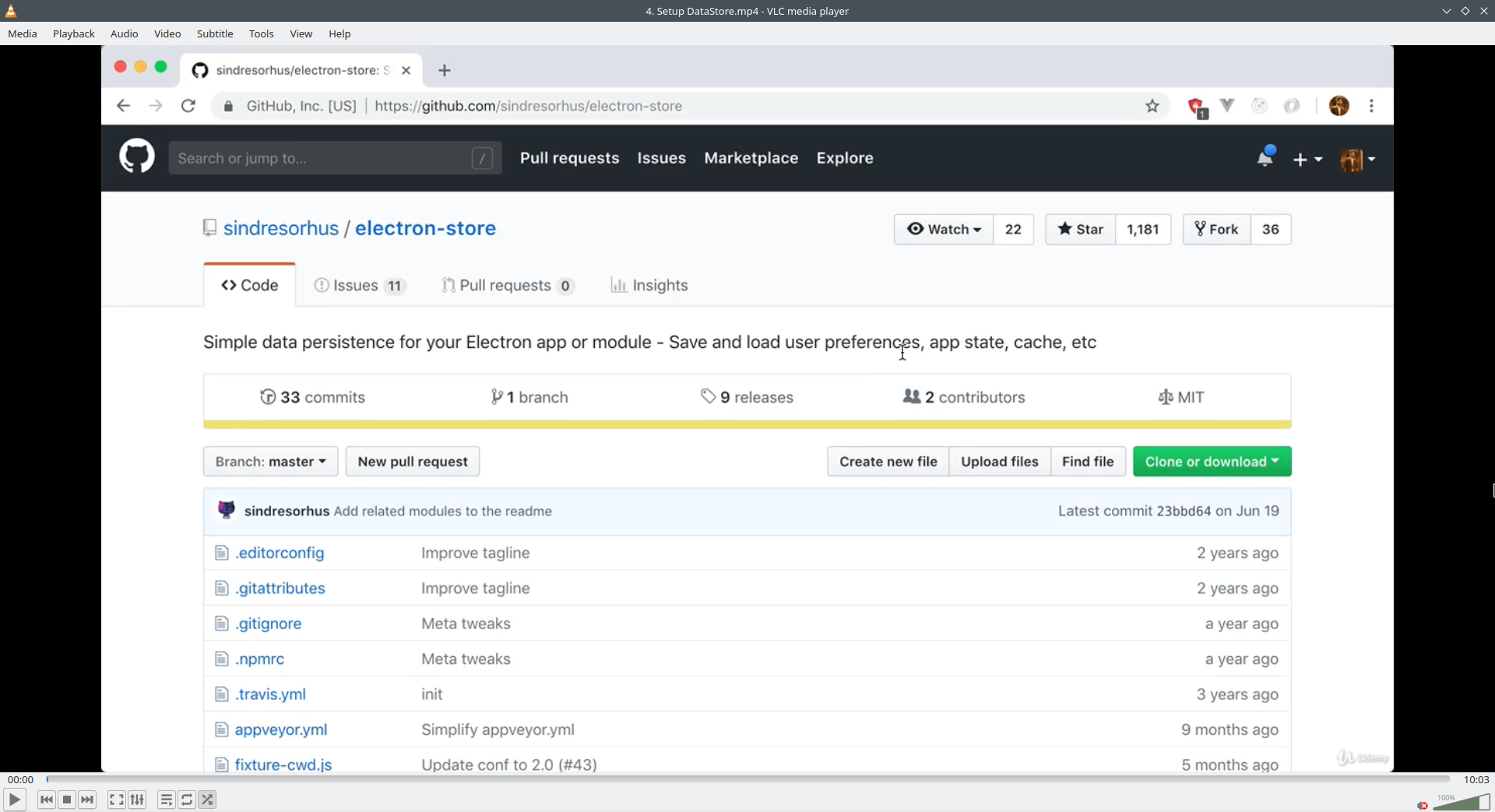Viewport: 1495px width, 812px height.
Task: Open the sindresorhus owner link
Action: click(281, 228)
